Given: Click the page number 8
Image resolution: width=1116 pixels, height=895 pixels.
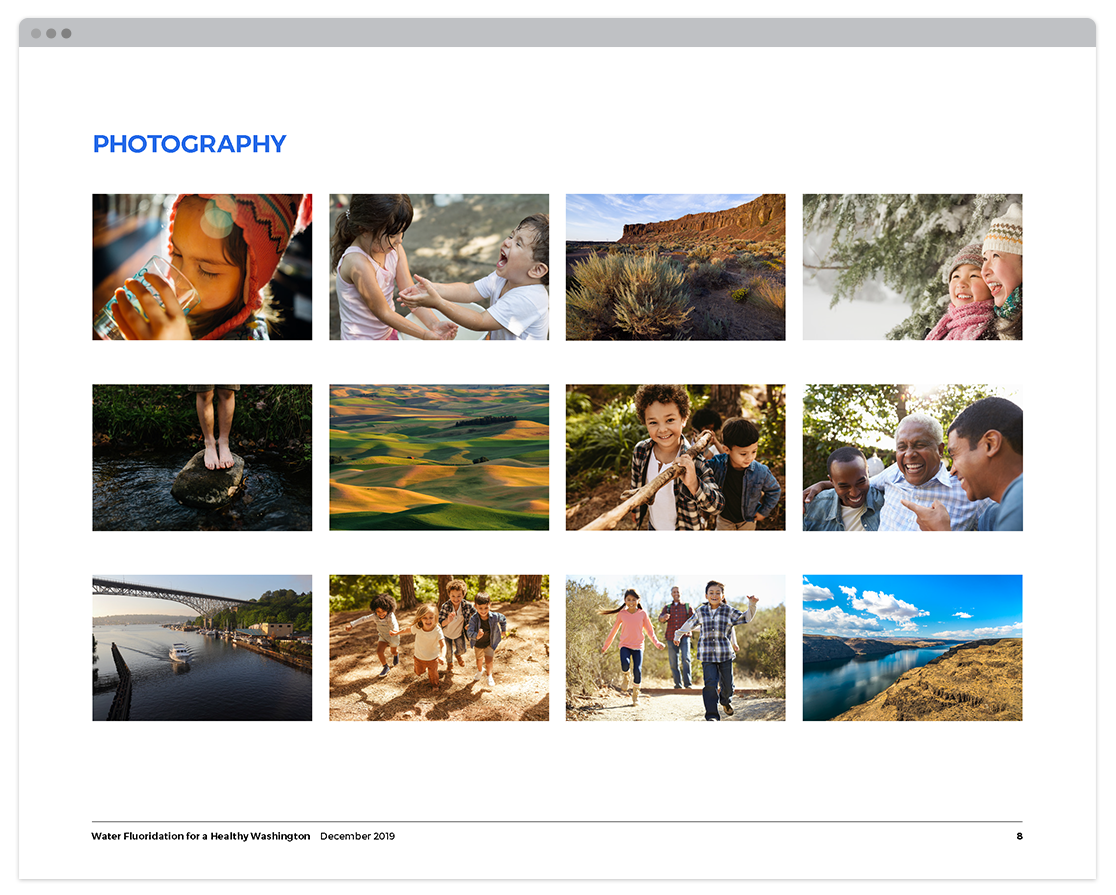Looking at the screenshot, I should 1019,836.
